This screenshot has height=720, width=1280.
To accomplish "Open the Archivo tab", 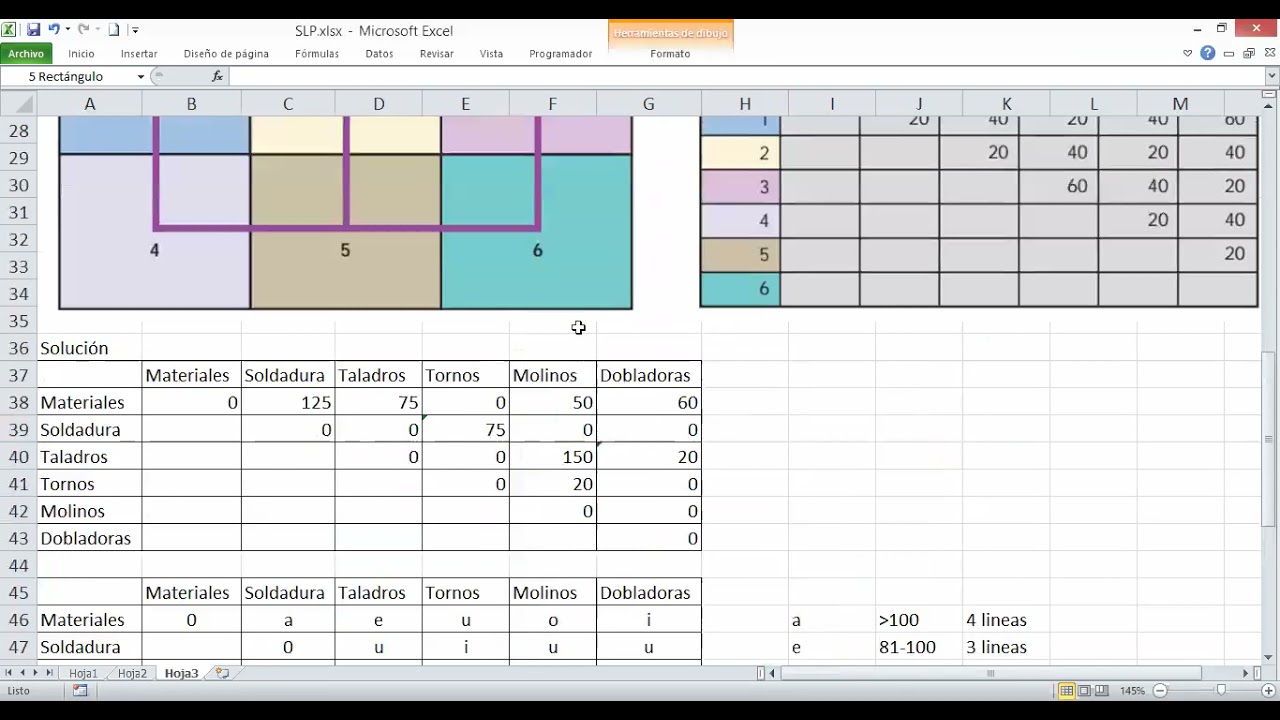I will [x=26, y=54].
